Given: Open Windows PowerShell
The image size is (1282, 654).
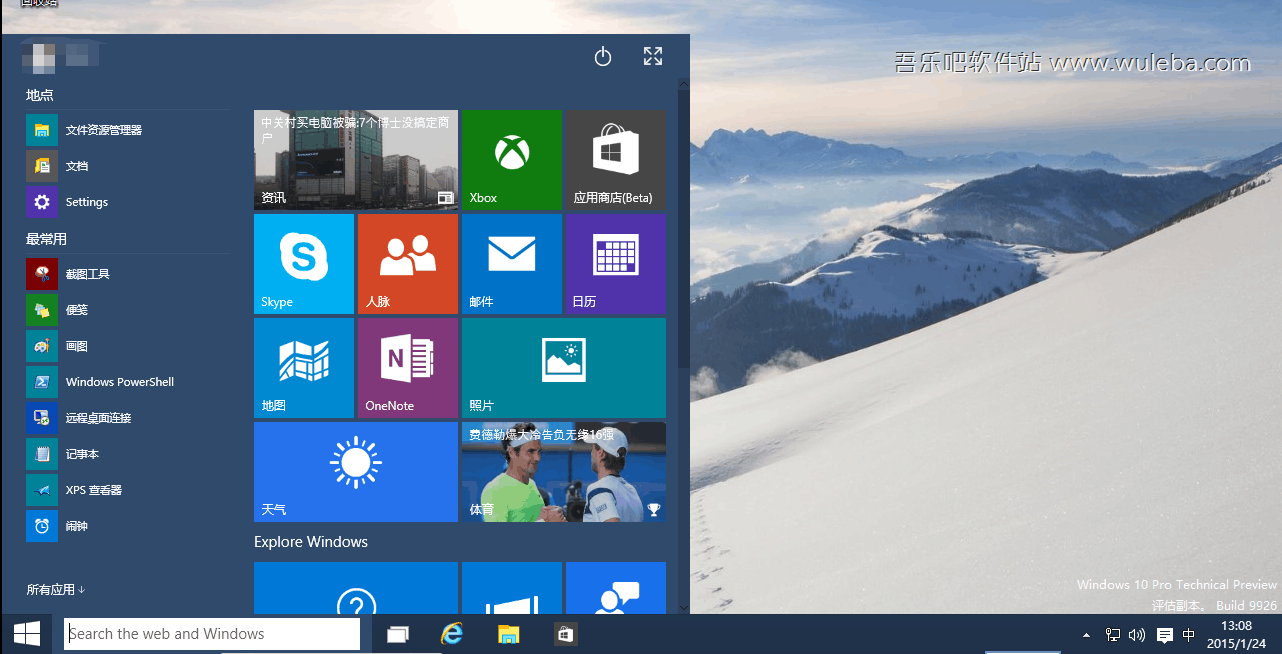Looking at the screenshot, I should pos(127,382).
